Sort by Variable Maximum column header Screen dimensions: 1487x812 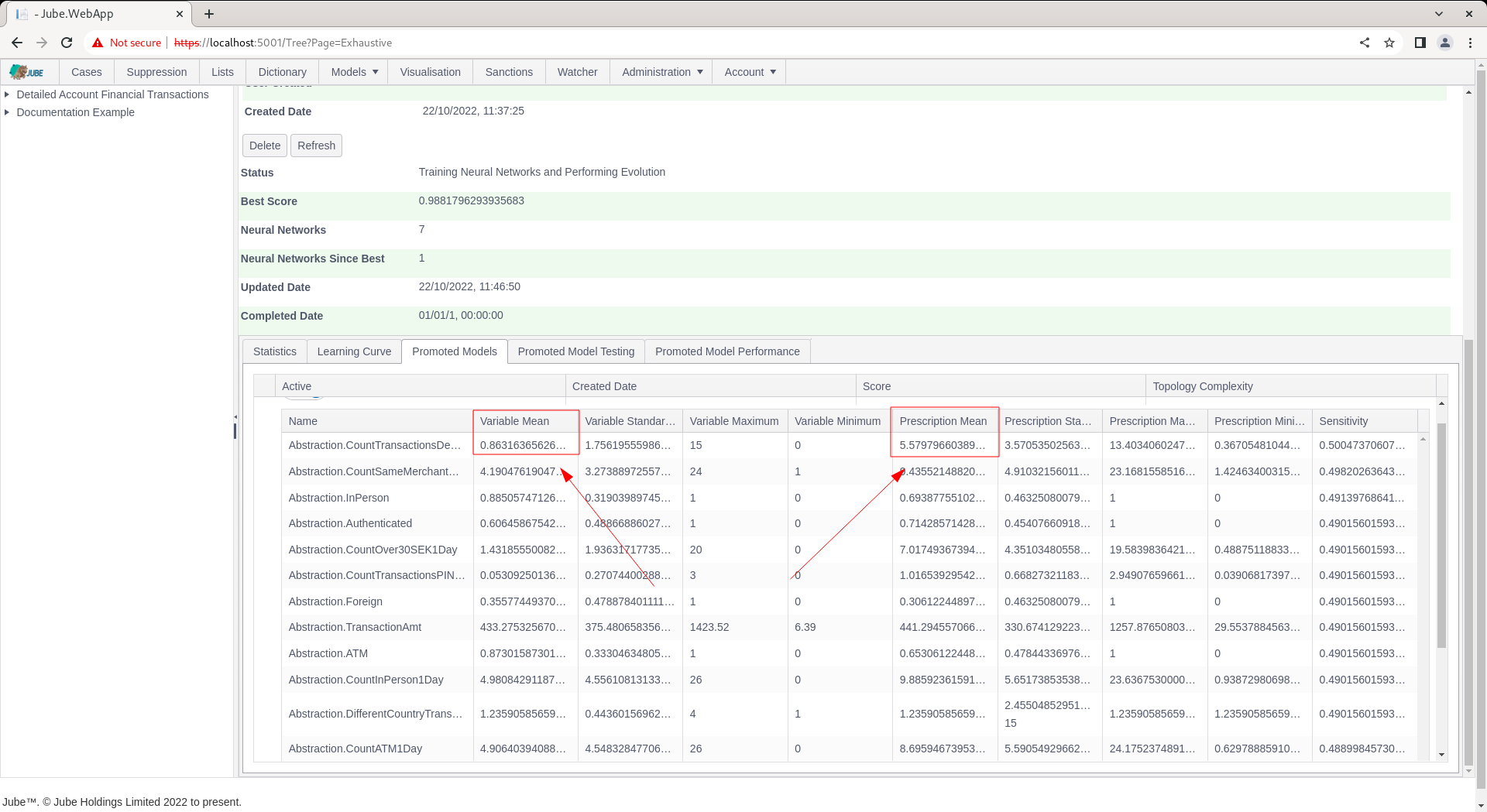click(735, 421)
